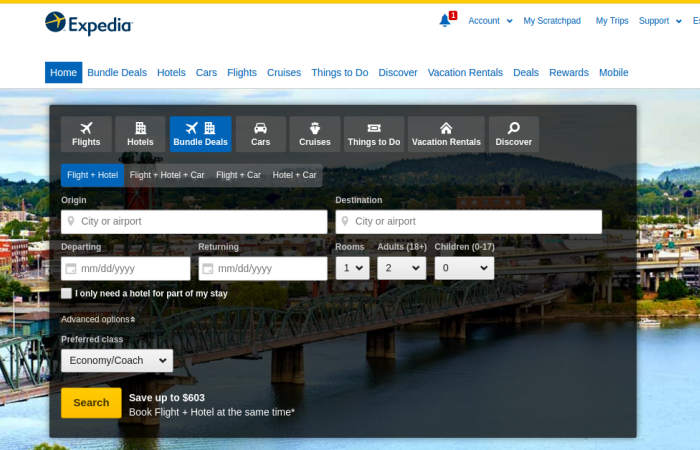Choose the Flight + Hotel + Car option

167,175
